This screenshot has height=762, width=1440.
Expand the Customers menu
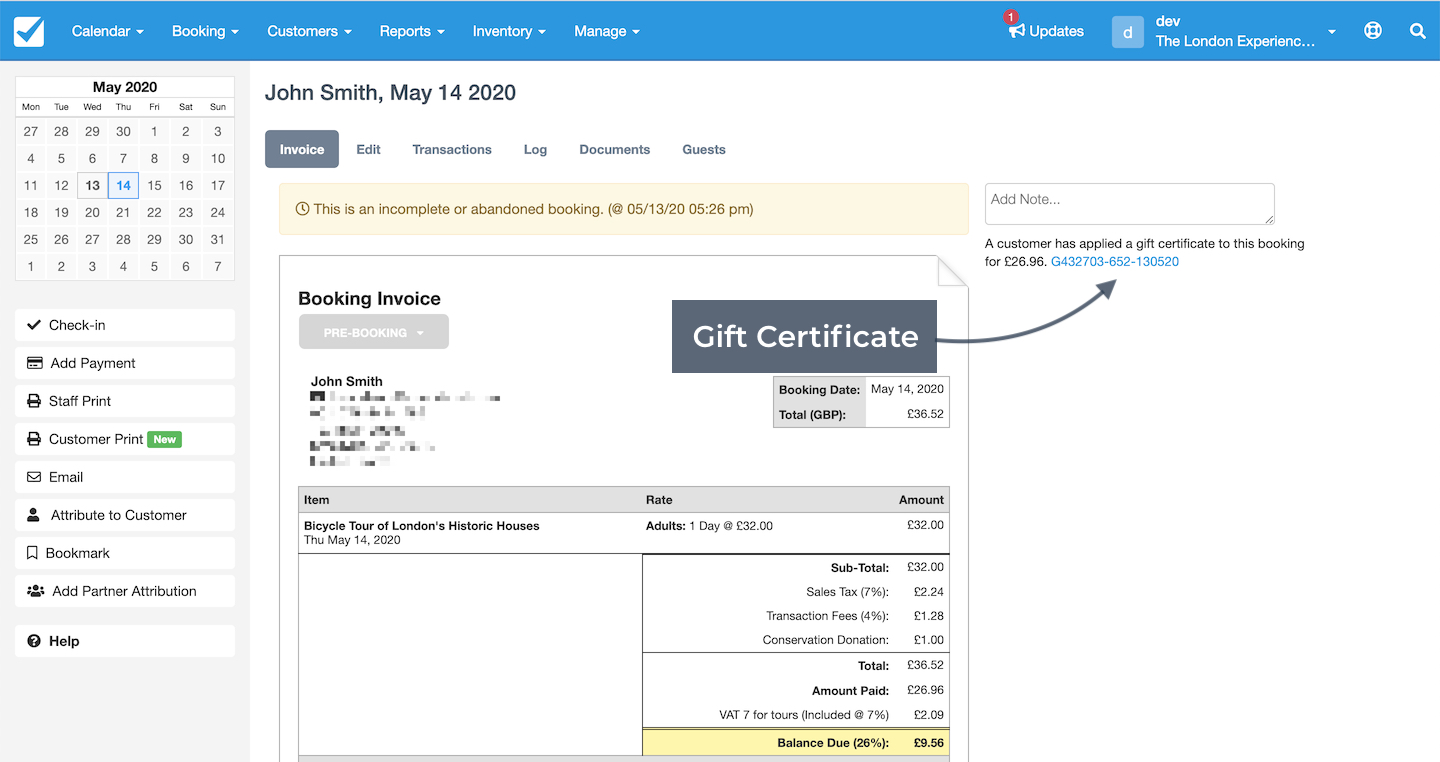point(309,31)
